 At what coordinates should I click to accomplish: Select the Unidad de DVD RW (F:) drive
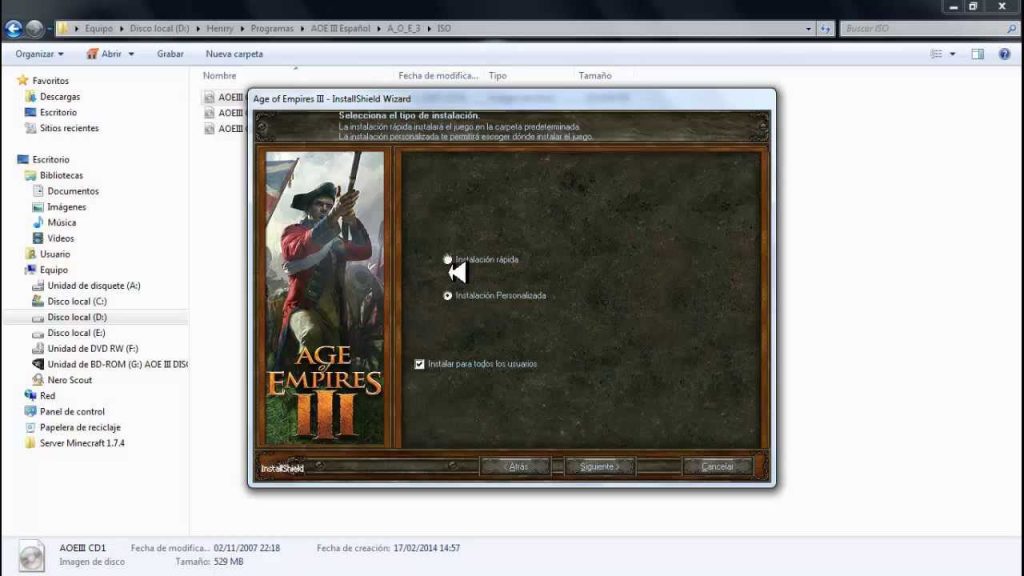click(94, 348)
